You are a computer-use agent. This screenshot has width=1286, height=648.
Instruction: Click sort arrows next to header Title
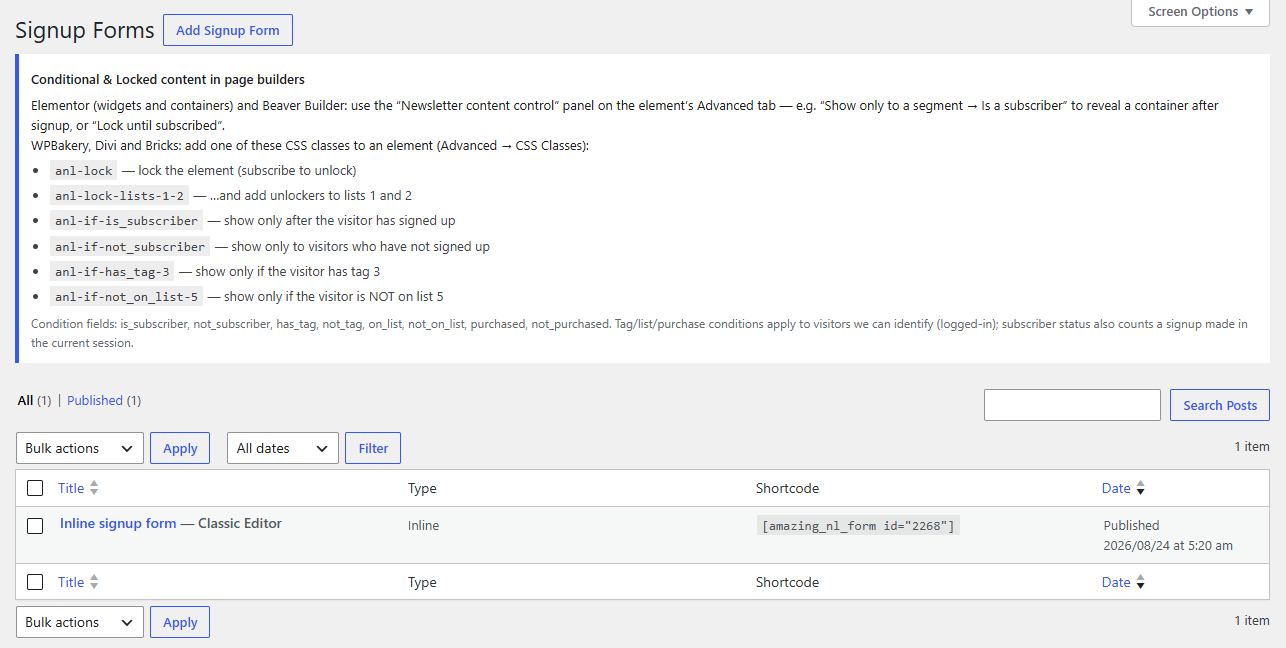(x=94, y=488)
